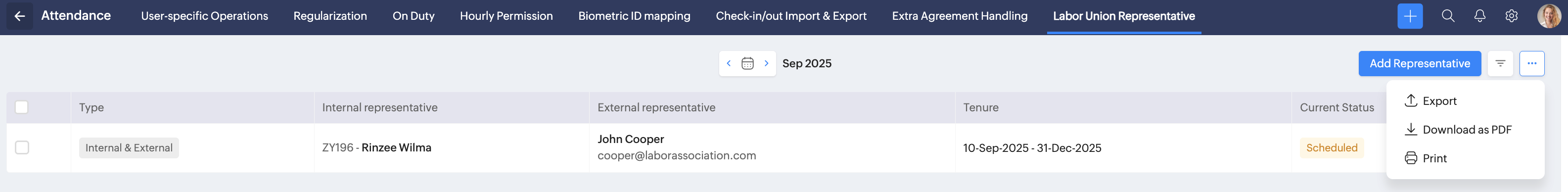Go back using the arrow icon
Screen dimensions: 1568x192
click(19, 16)
